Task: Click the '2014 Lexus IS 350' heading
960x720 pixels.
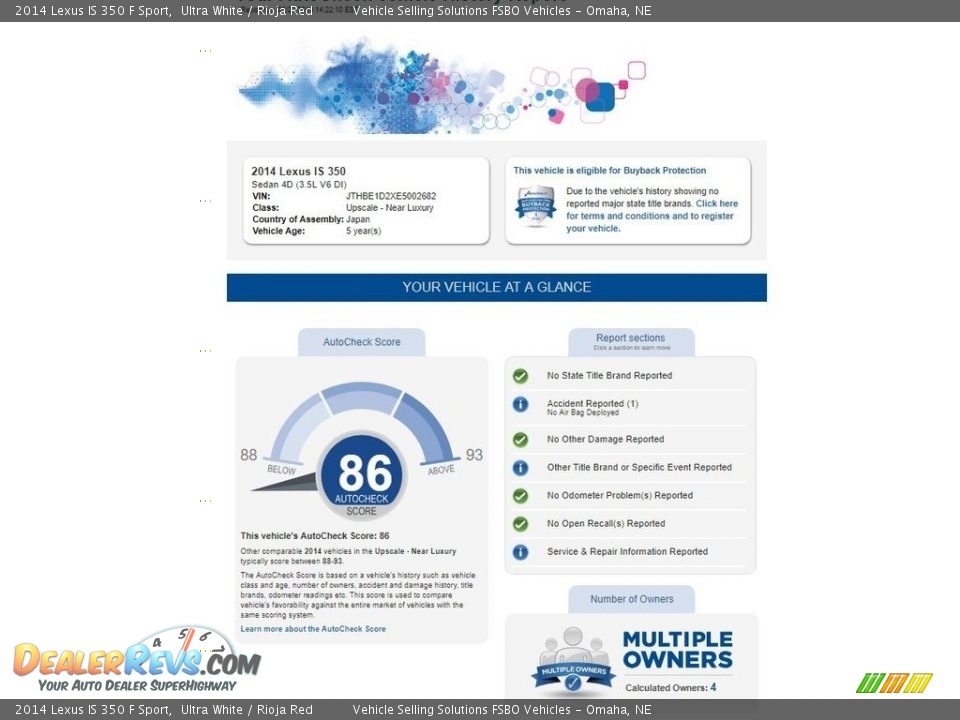Action: click(298, 171)
